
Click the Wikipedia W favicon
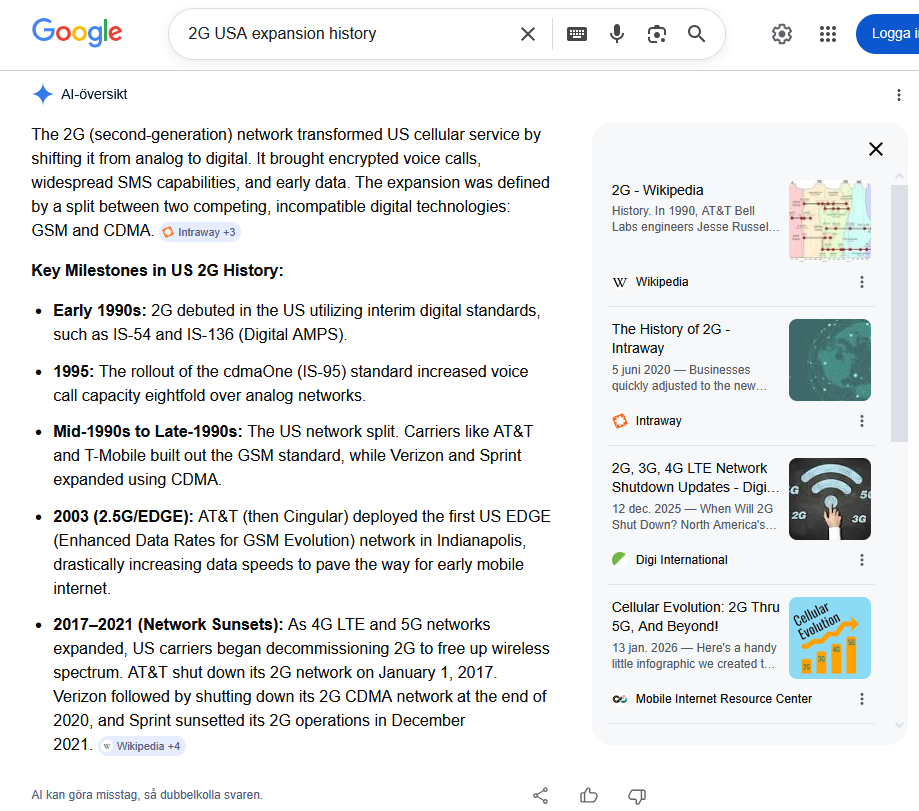[x=620, y=282]
